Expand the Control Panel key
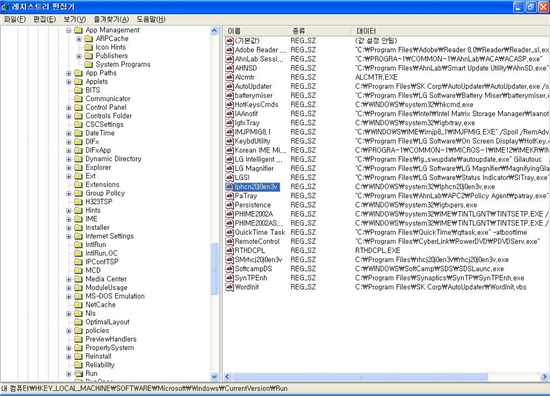550x396 pixels. pyautogui.click(x=69, y=108)
